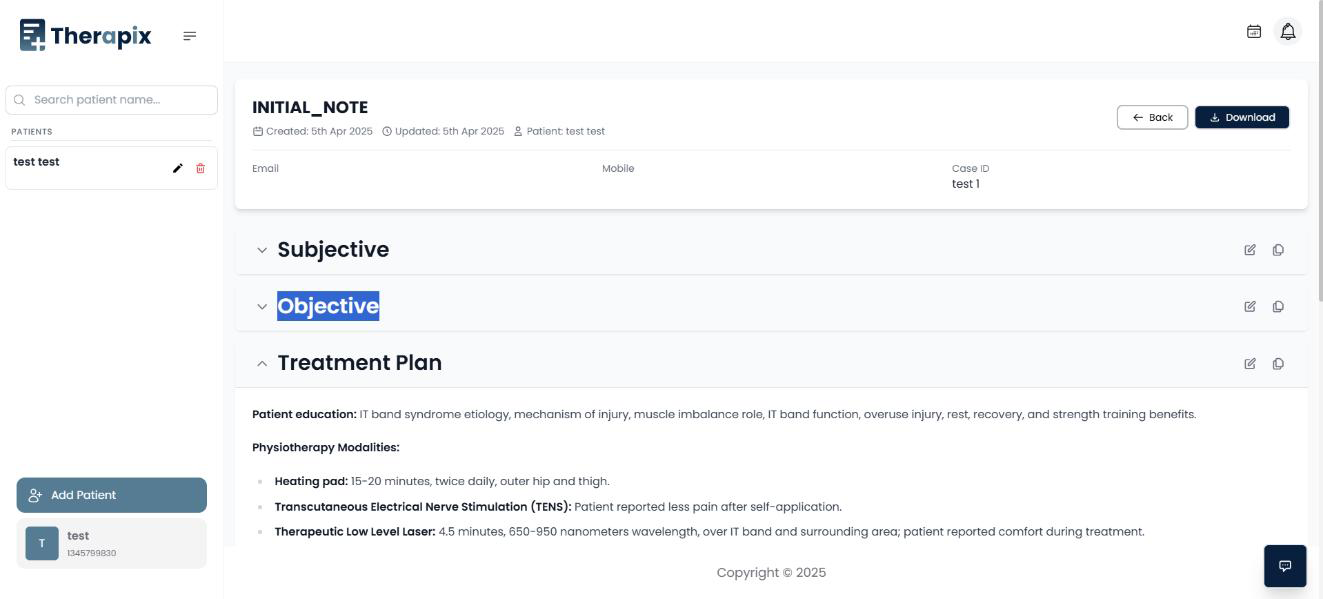Download the initial note

coord(1242,118)
